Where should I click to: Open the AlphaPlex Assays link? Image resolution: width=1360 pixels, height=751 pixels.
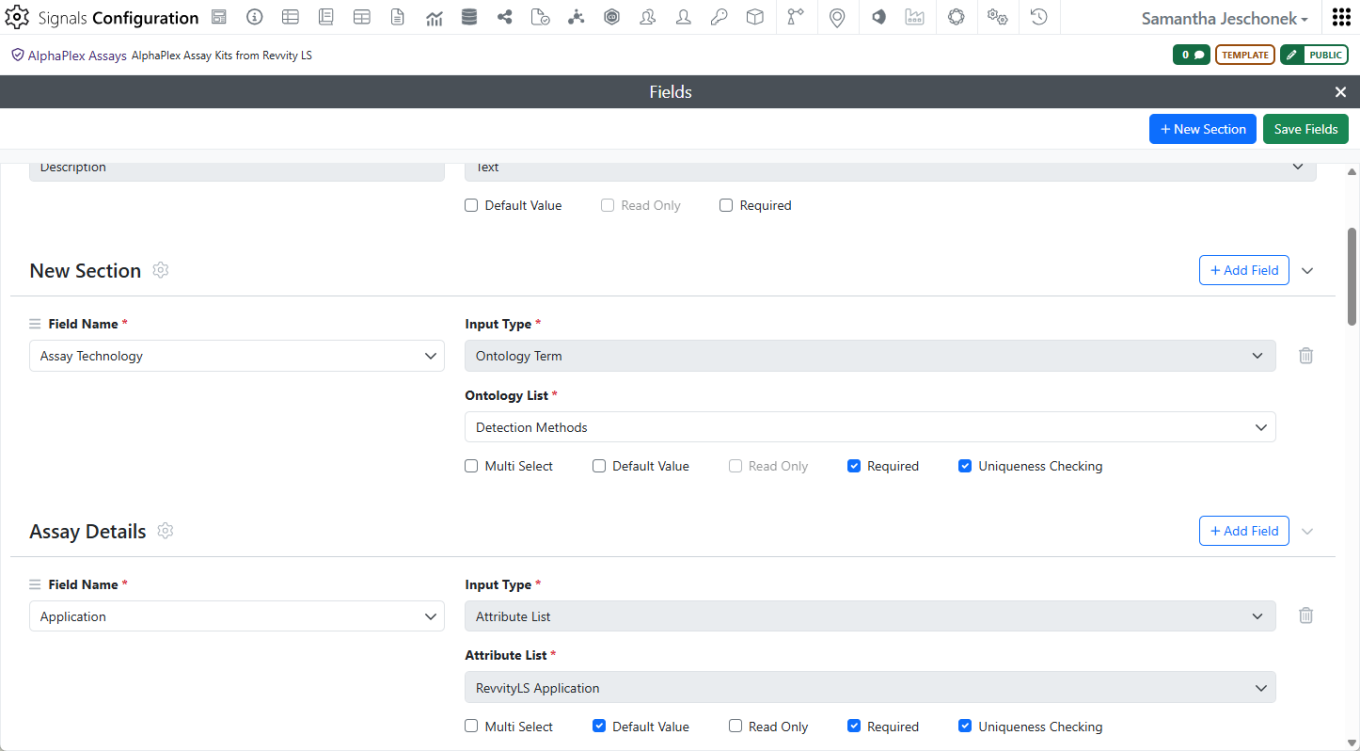click(79, 56)
